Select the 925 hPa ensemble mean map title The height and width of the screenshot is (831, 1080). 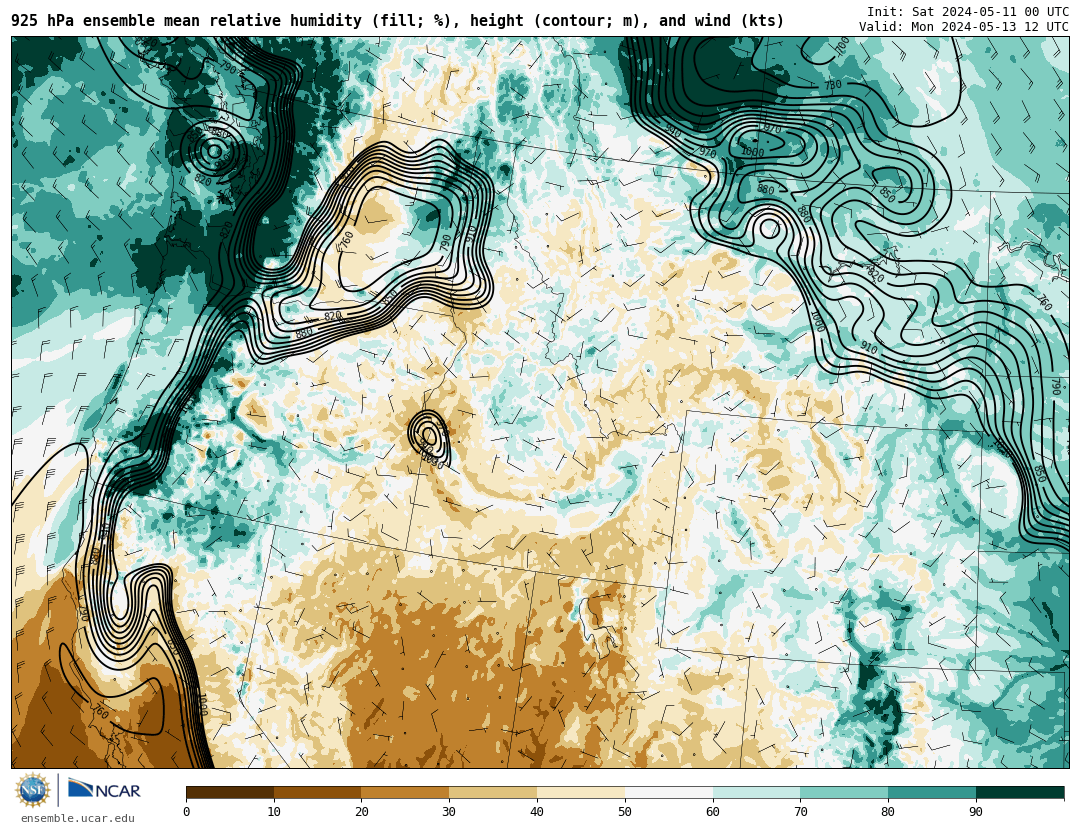[397, 21]
